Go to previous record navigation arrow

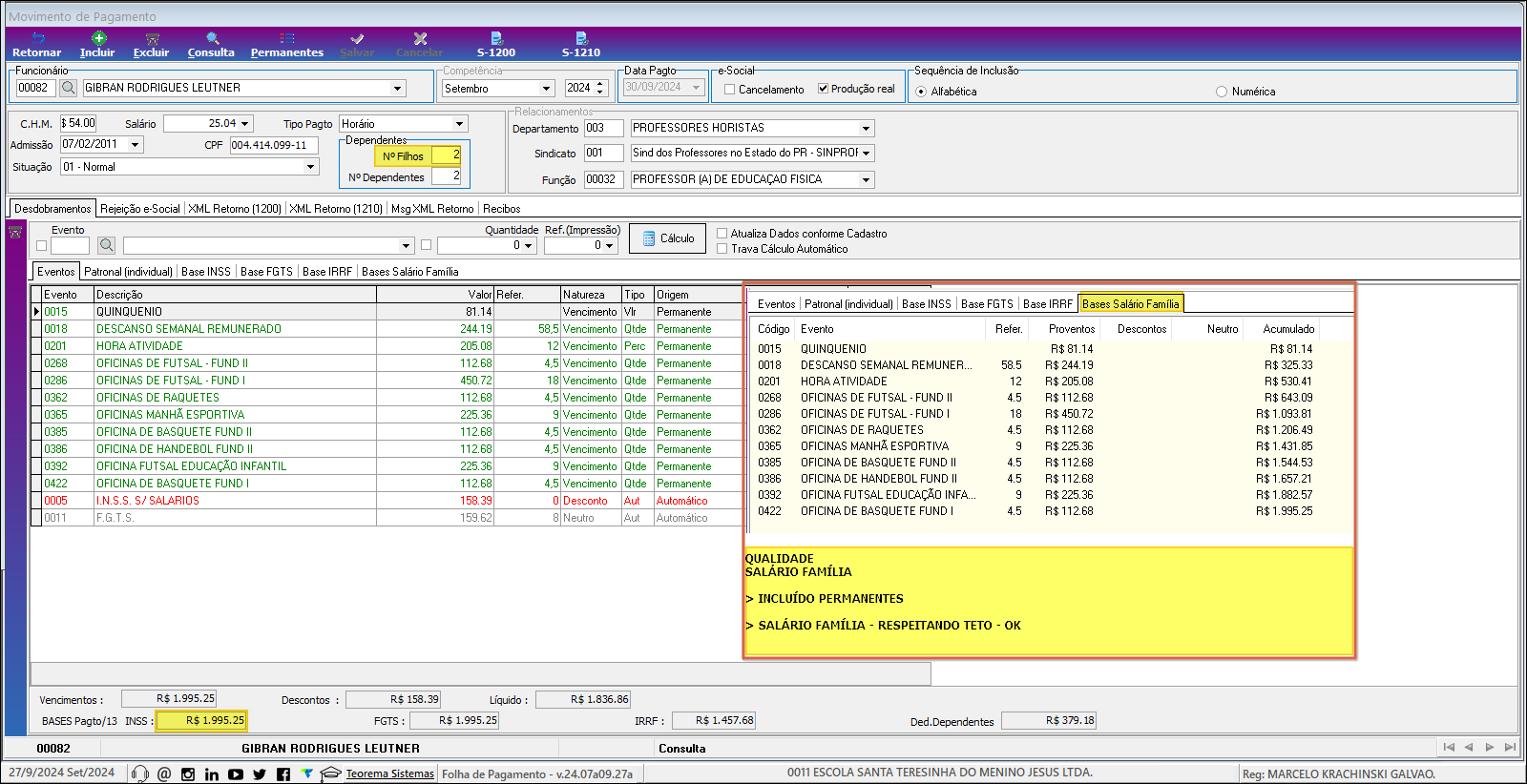pyautogui.click(x=1469, y=747)
